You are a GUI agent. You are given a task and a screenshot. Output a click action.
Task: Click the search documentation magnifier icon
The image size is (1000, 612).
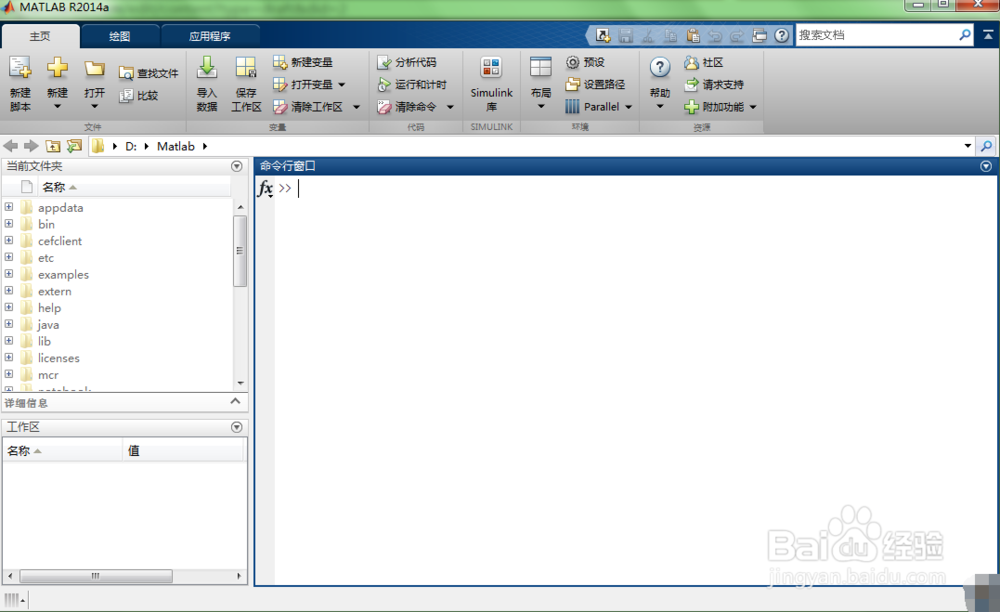click(965, 35)
